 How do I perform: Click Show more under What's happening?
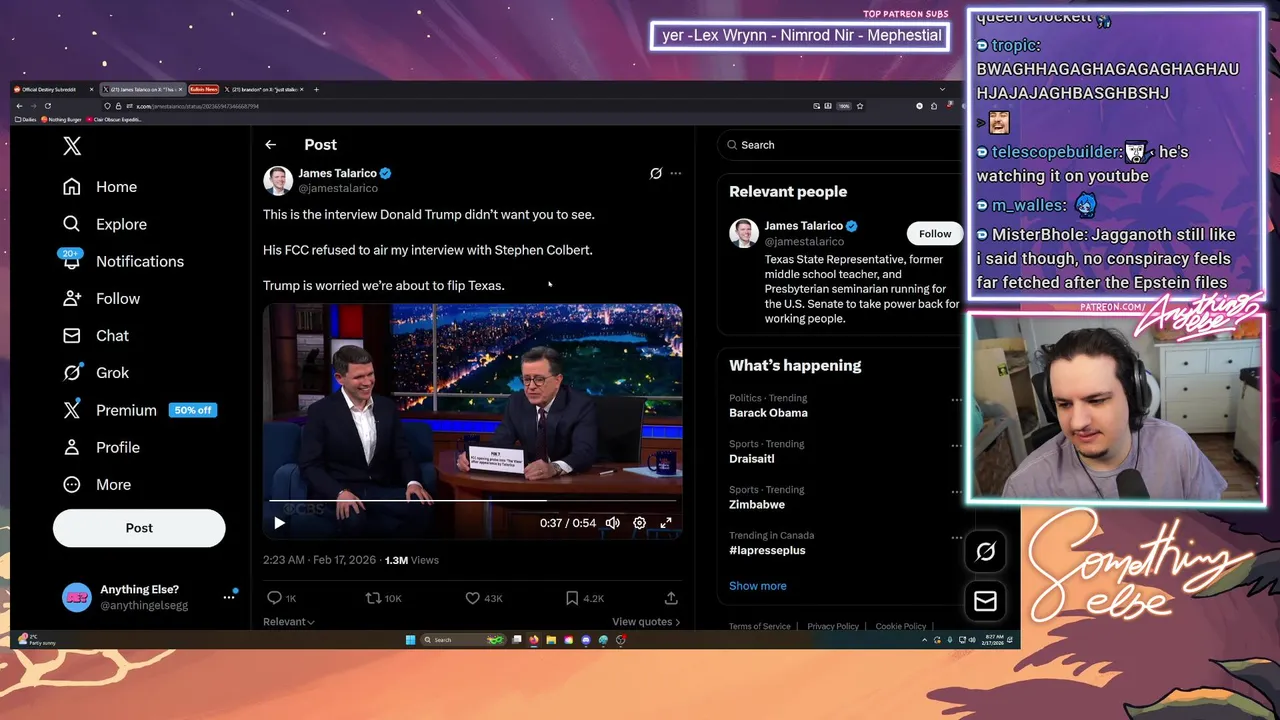(758, 586)
